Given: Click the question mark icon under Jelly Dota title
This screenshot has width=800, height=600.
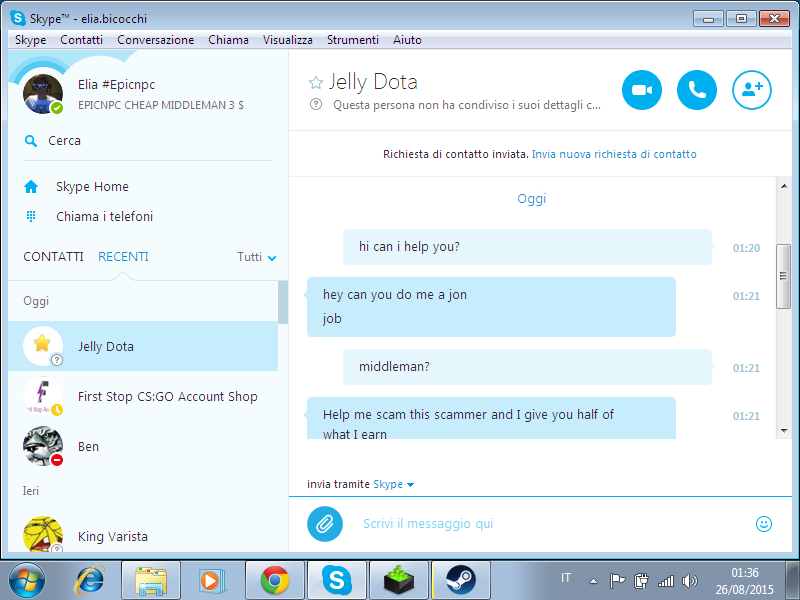Looking at the screenshot, I should pyautogui.click(x=316, y=105).
